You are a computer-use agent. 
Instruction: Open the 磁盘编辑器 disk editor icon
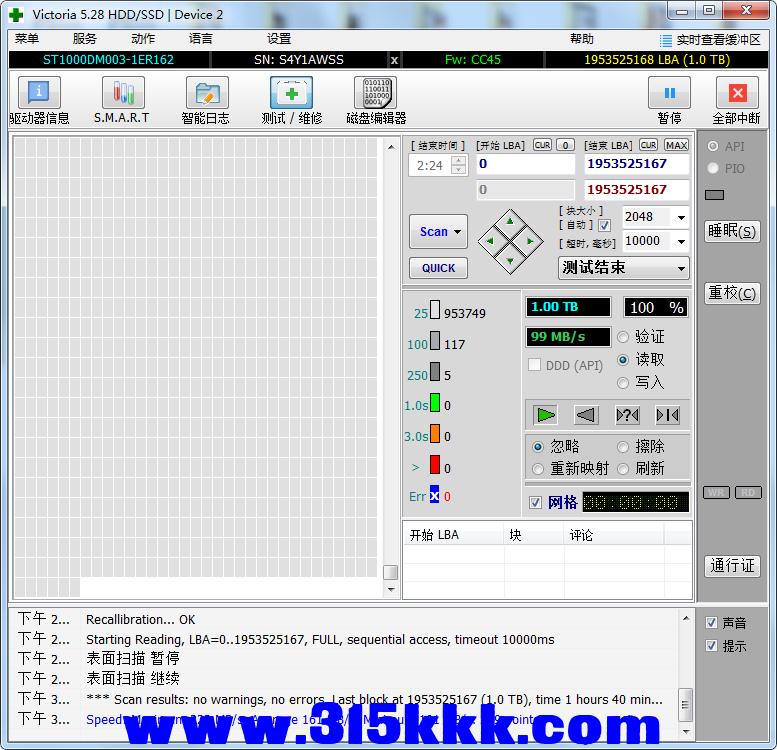[x=375, y=94]
